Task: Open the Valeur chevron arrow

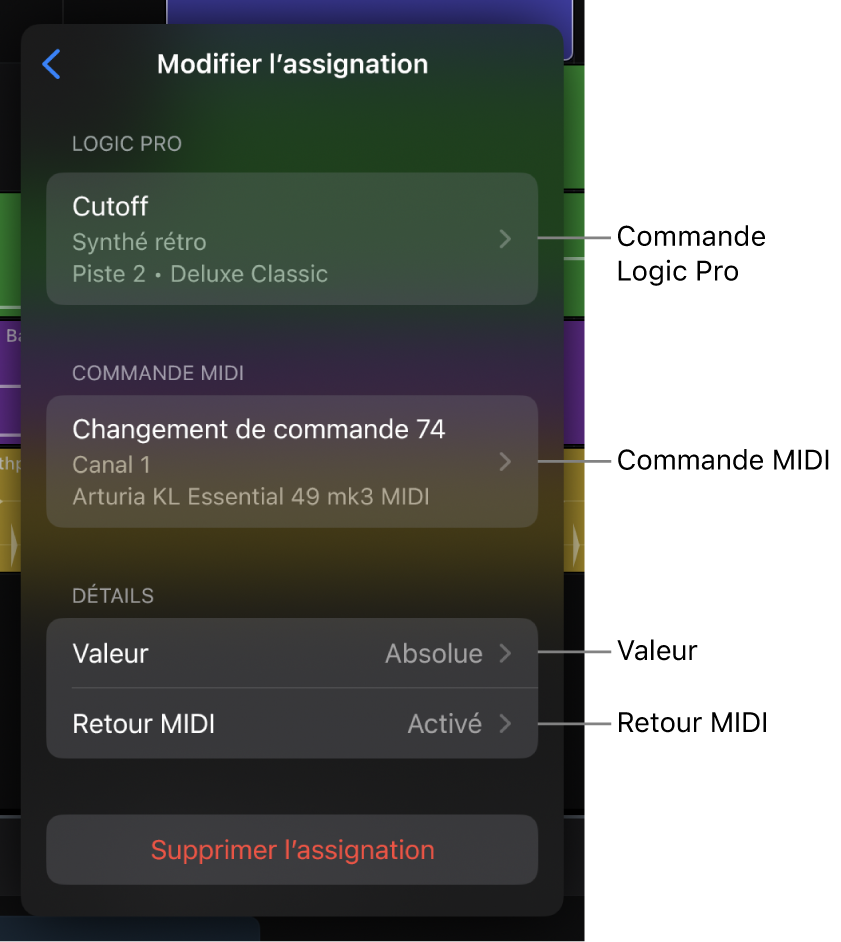Action: [505, 653]
